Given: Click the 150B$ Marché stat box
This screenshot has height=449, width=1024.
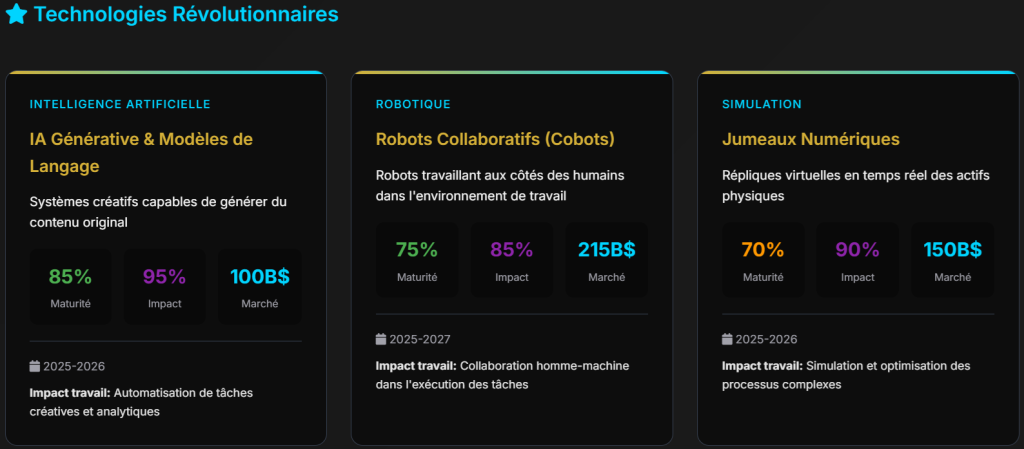Looking at the screenshot, I should (x=952, y=260).
